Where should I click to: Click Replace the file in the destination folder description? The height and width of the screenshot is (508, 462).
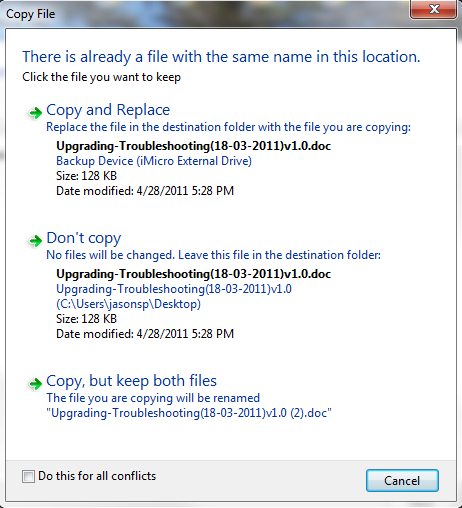[228, 127]
